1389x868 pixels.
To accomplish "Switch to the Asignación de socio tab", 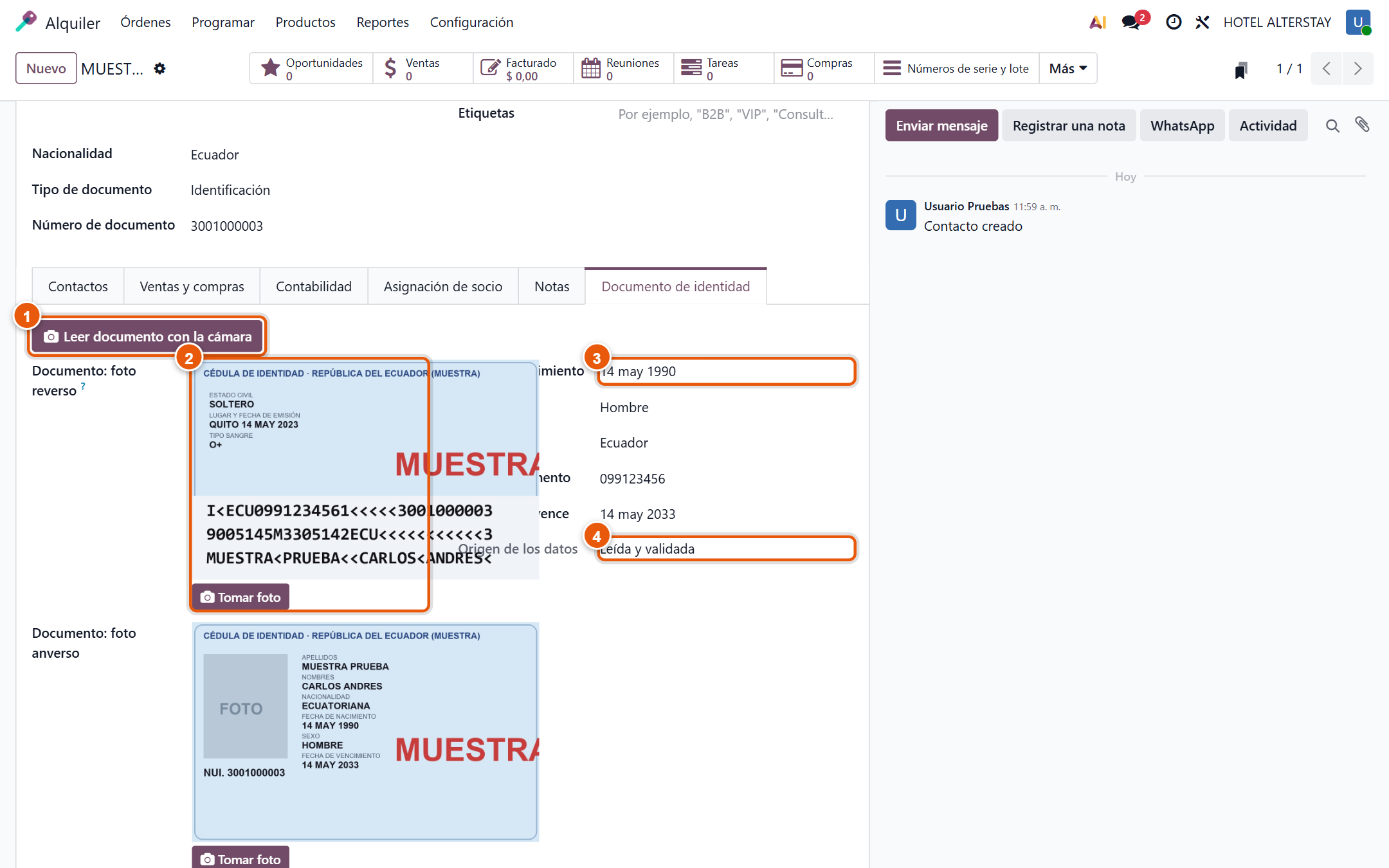I will click(x=443, y=286).
